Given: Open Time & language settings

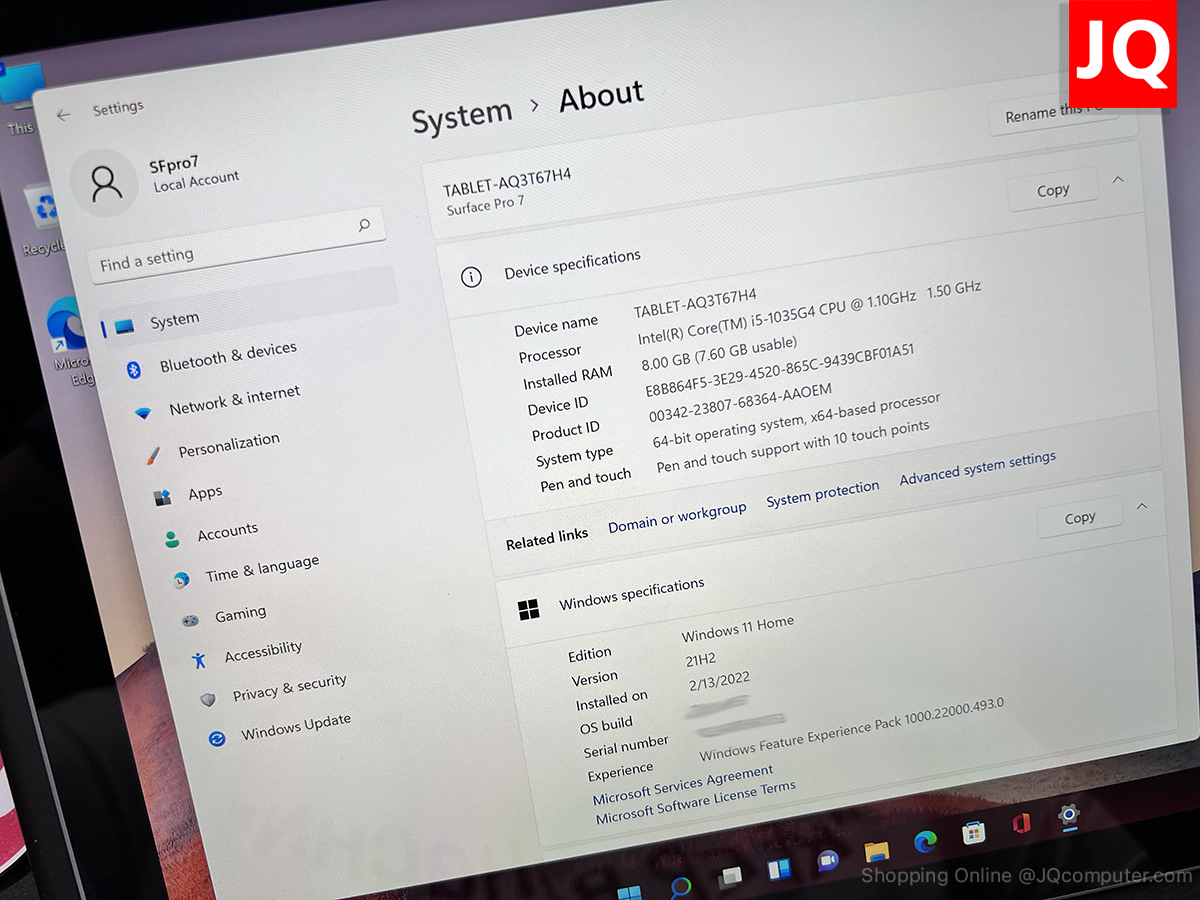Looking at the screenshot, I should coord(262,570).
